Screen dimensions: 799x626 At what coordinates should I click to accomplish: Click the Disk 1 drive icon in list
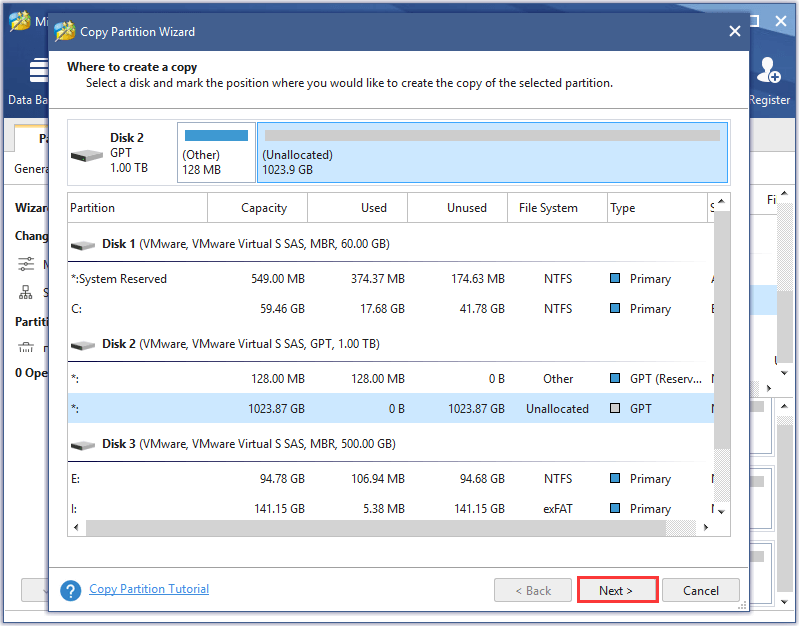click(83, 246)
